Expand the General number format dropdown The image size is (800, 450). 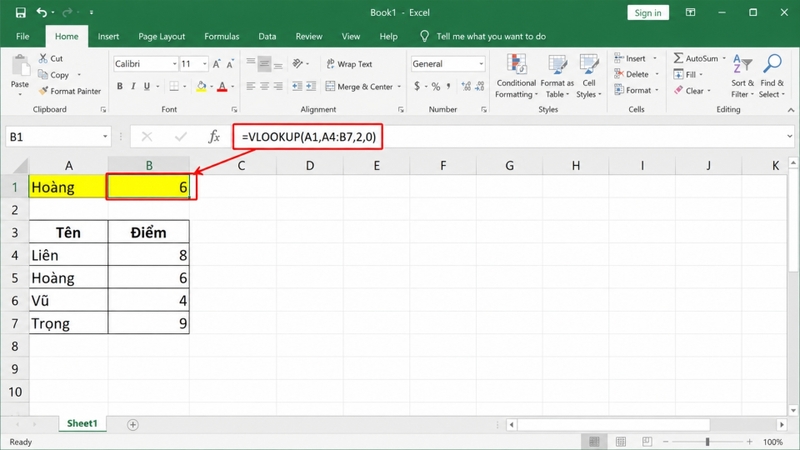[x=481, y=64]
